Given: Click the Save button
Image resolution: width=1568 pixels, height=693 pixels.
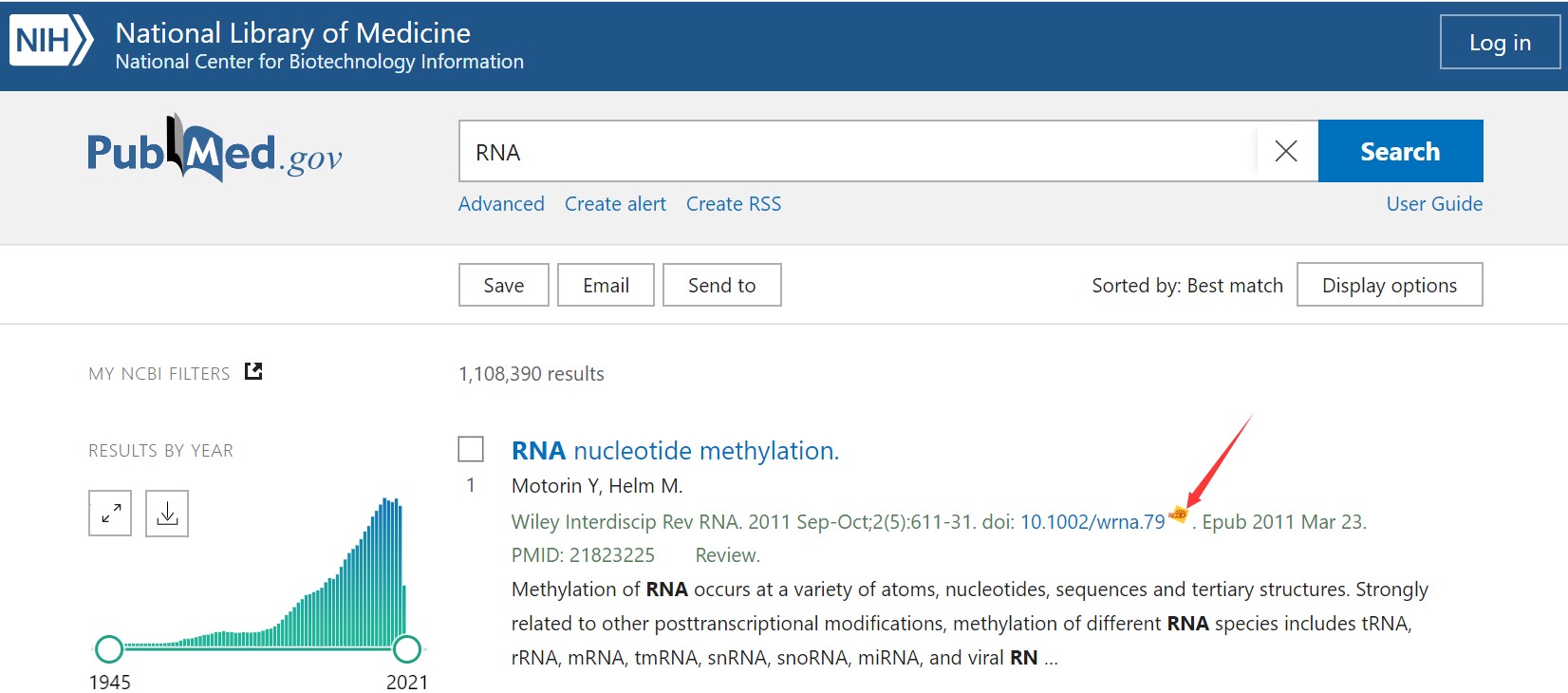Looking at the screenshot, I should point(503,285).
